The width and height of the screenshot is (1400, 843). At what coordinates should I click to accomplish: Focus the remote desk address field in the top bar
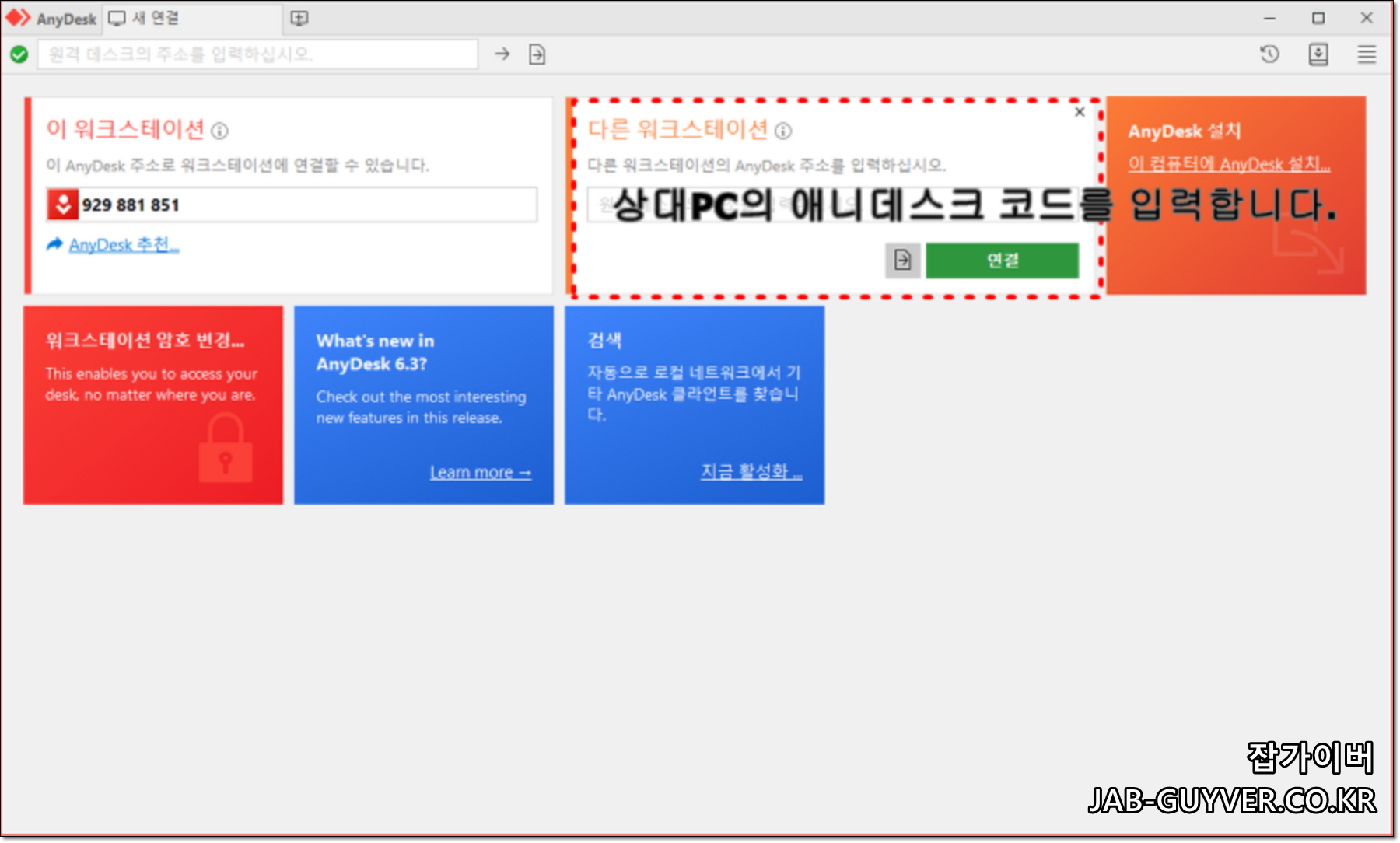tap(257, 54)
